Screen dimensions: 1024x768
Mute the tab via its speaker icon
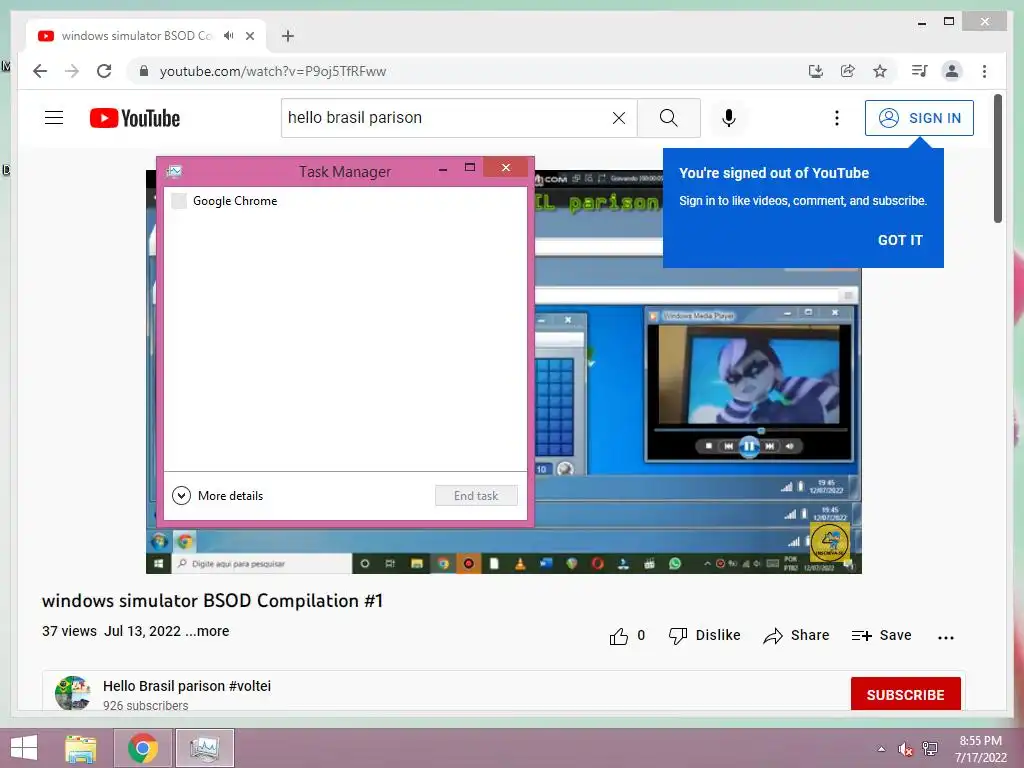[x=228, y=36]
